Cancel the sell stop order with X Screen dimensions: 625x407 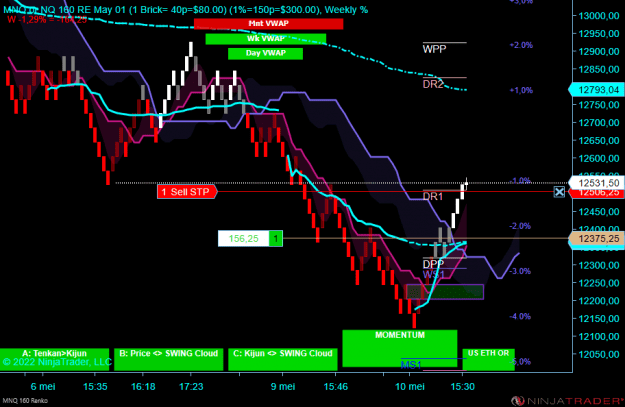pos(559,192)
